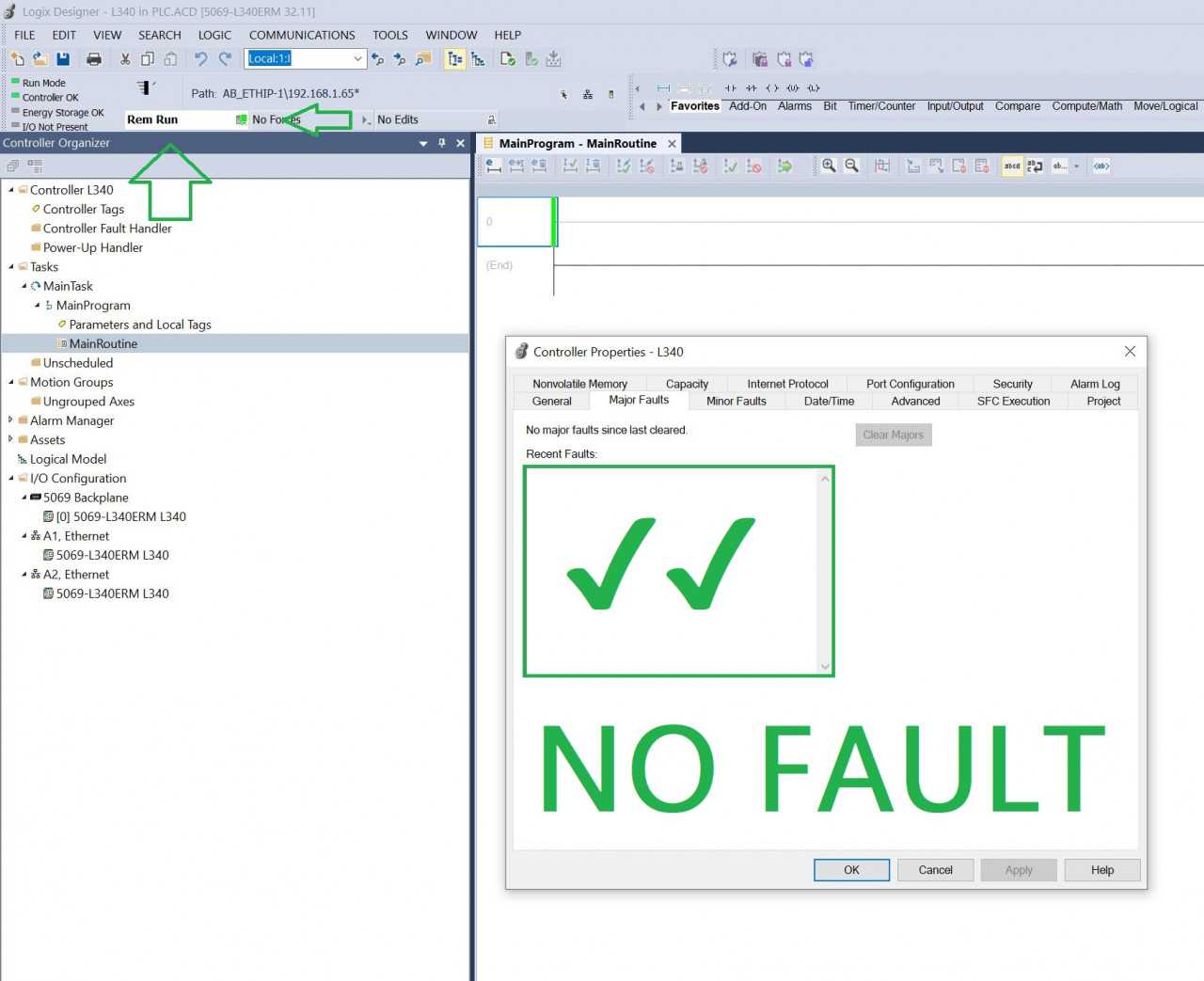
Task: Open the LOGIC menu
Action: pos(214,35)
